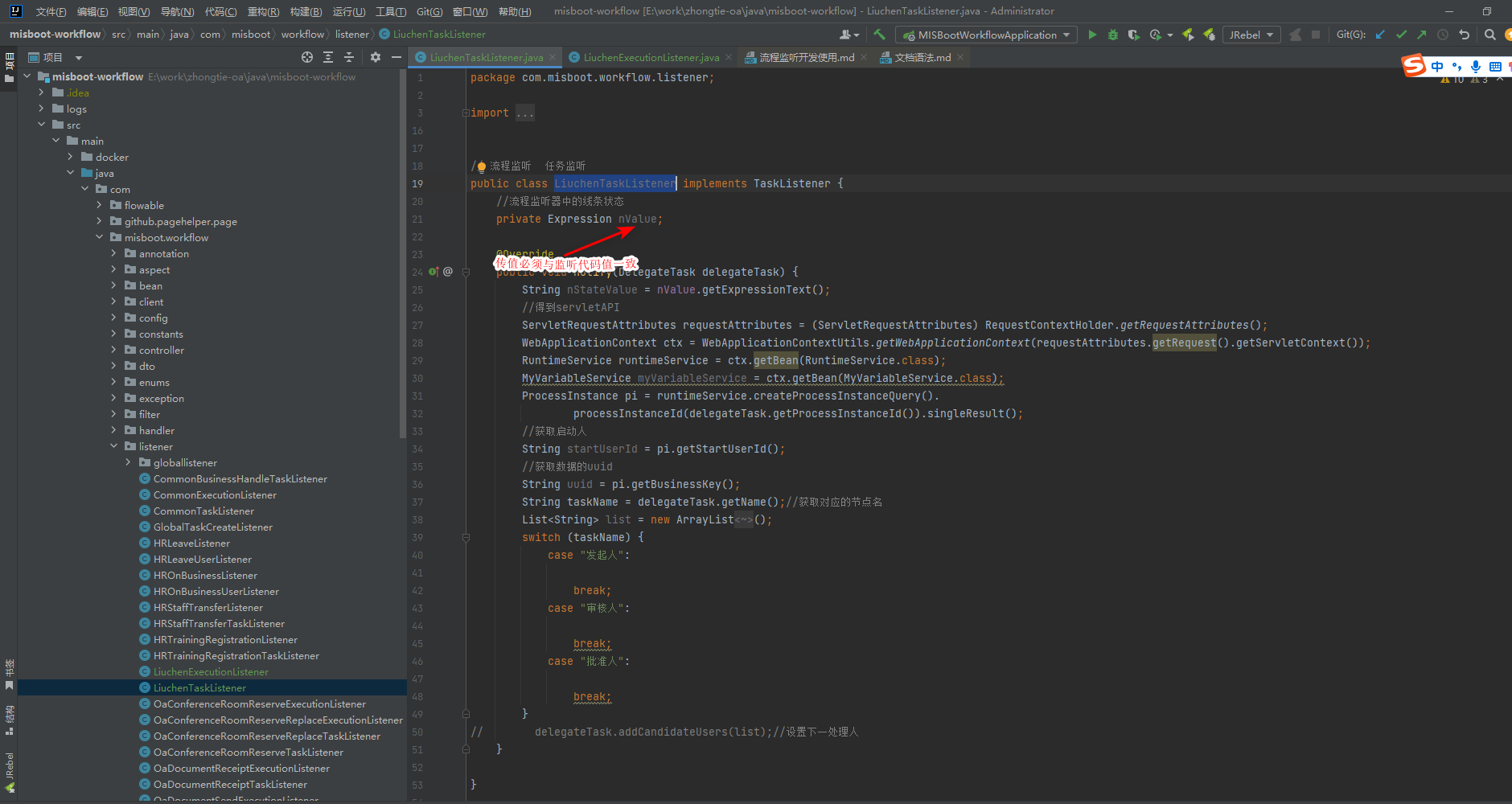Run with JRebel rocket icon
Screen dimensions: 1512x804
pyautogui.click(x=1188, y=35)
